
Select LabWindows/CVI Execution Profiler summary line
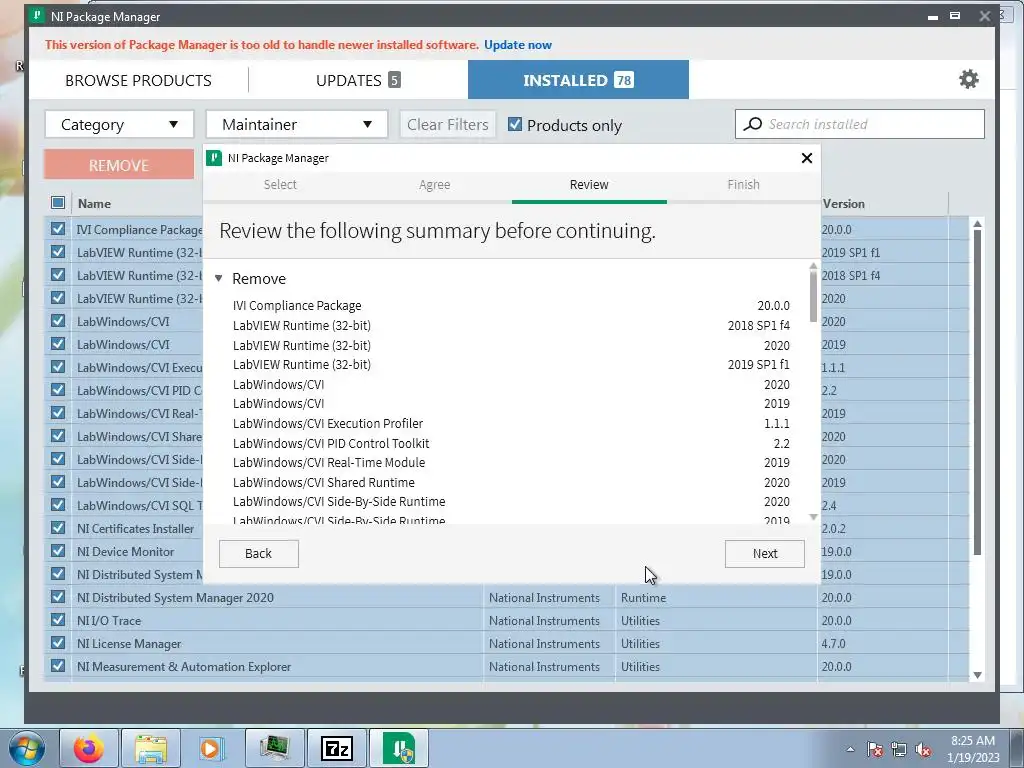pyautogui.click(x=328, y=423)
